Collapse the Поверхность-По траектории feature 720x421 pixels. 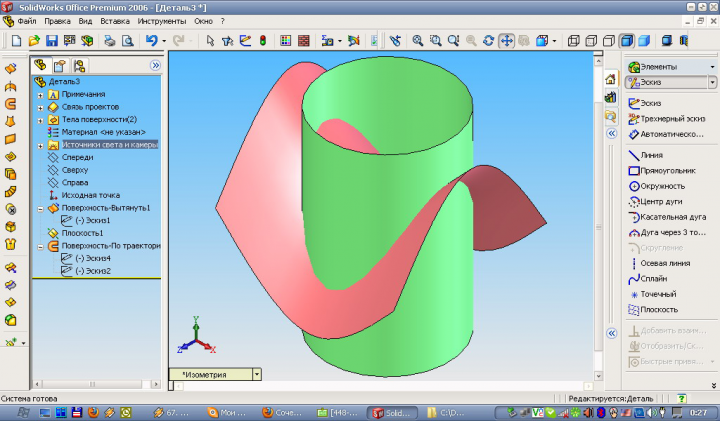pyautogui.click(x=40, y=247)
